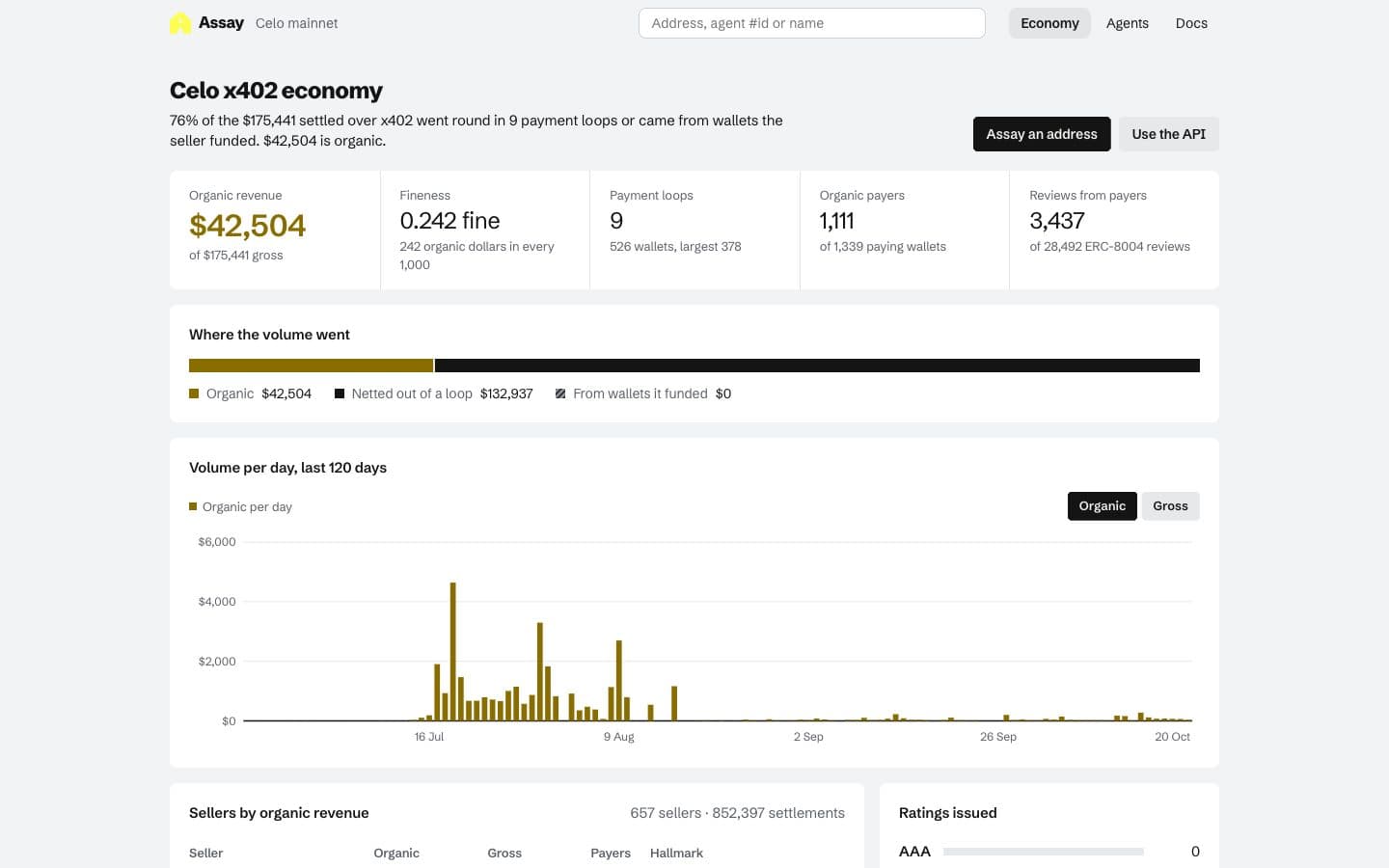Screen dimensions: 1389x868
Task: Click the Assay an address button
Action: (1042, 134)
